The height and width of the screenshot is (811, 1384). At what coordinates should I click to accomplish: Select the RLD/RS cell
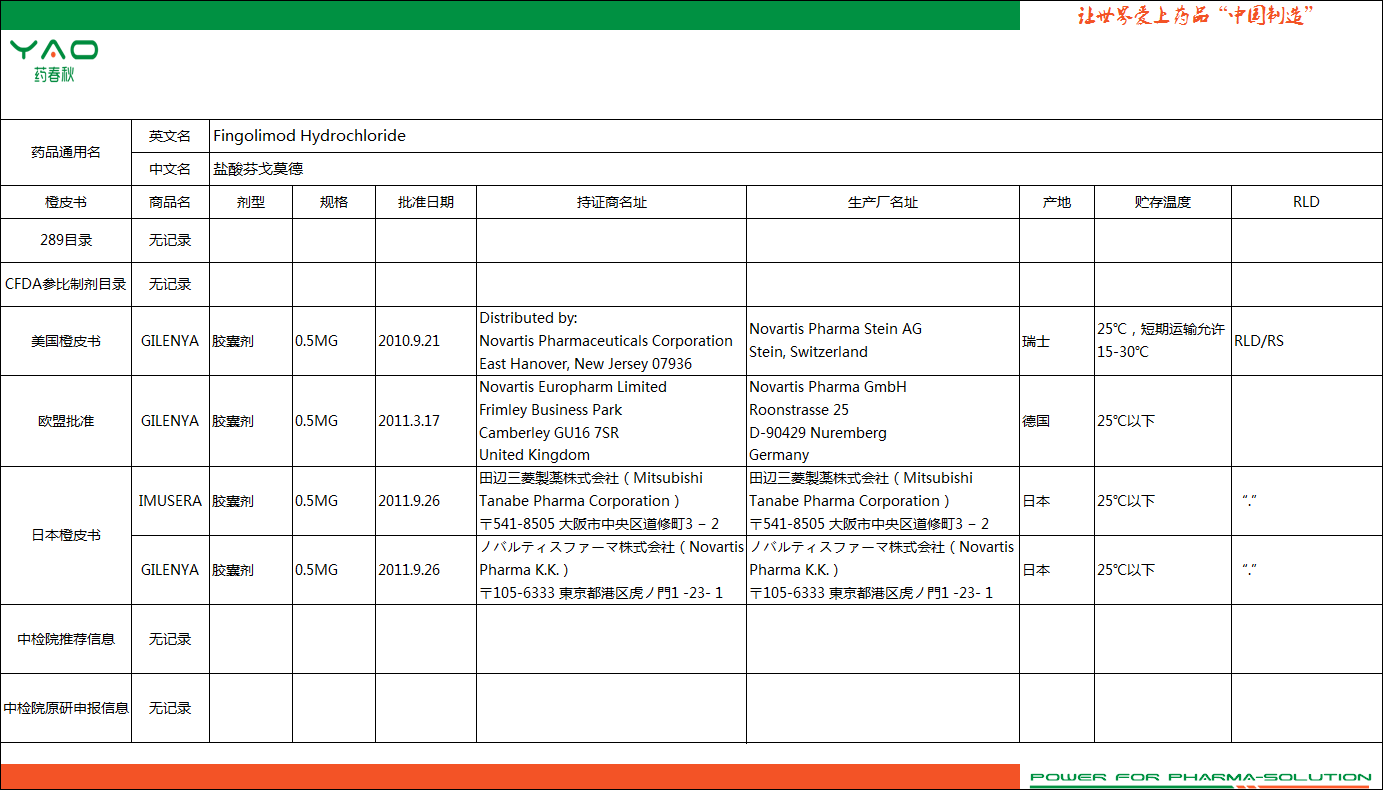coord(1306,341)
